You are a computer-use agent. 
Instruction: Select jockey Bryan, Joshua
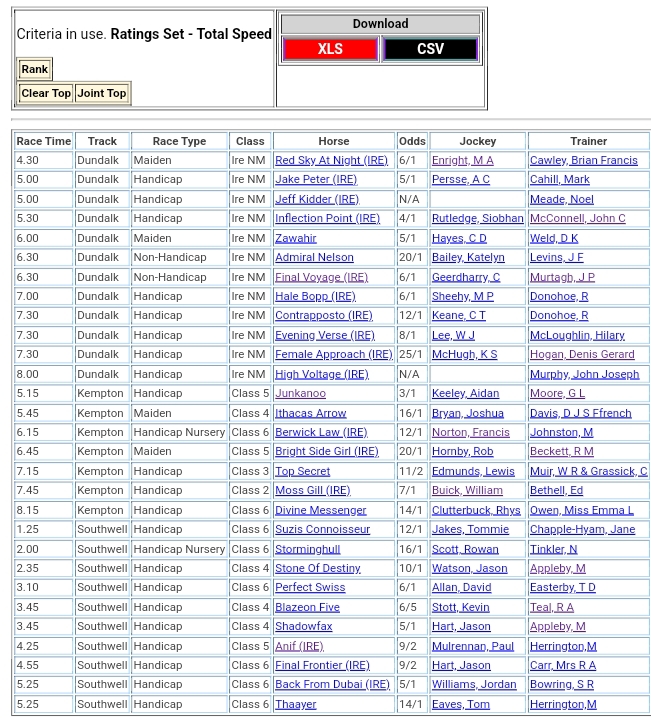pos(467,413)
